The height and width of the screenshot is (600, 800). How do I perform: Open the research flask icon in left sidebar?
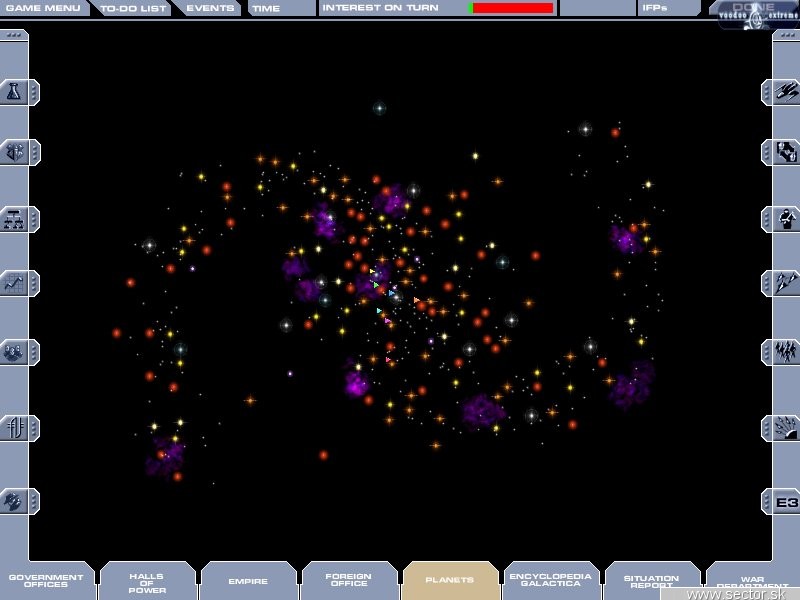pos(15,92)
